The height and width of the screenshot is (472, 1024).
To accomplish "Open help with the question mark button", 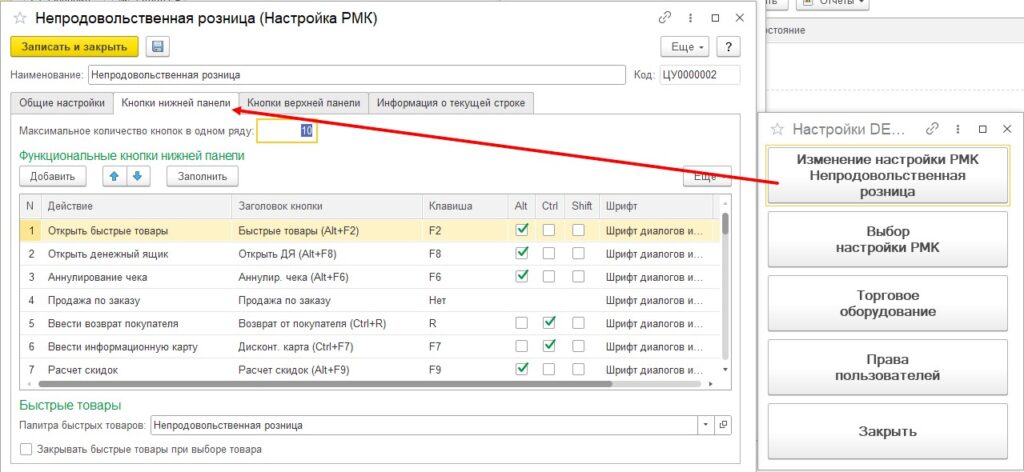I will point(729,47).
